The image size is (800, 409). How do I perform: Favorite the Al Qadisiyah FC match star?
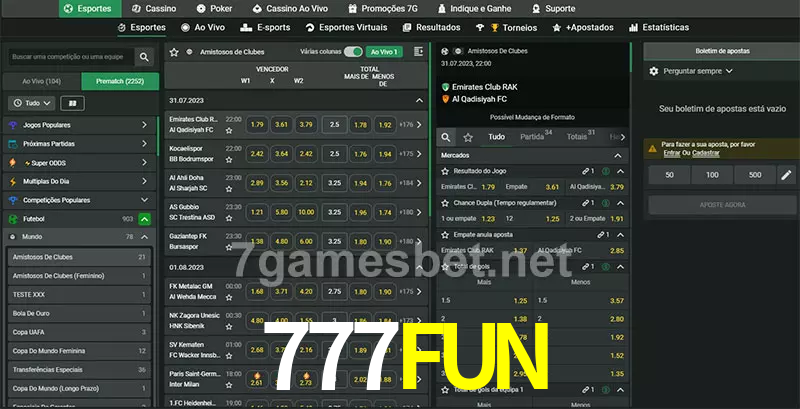tap(229, 131)
